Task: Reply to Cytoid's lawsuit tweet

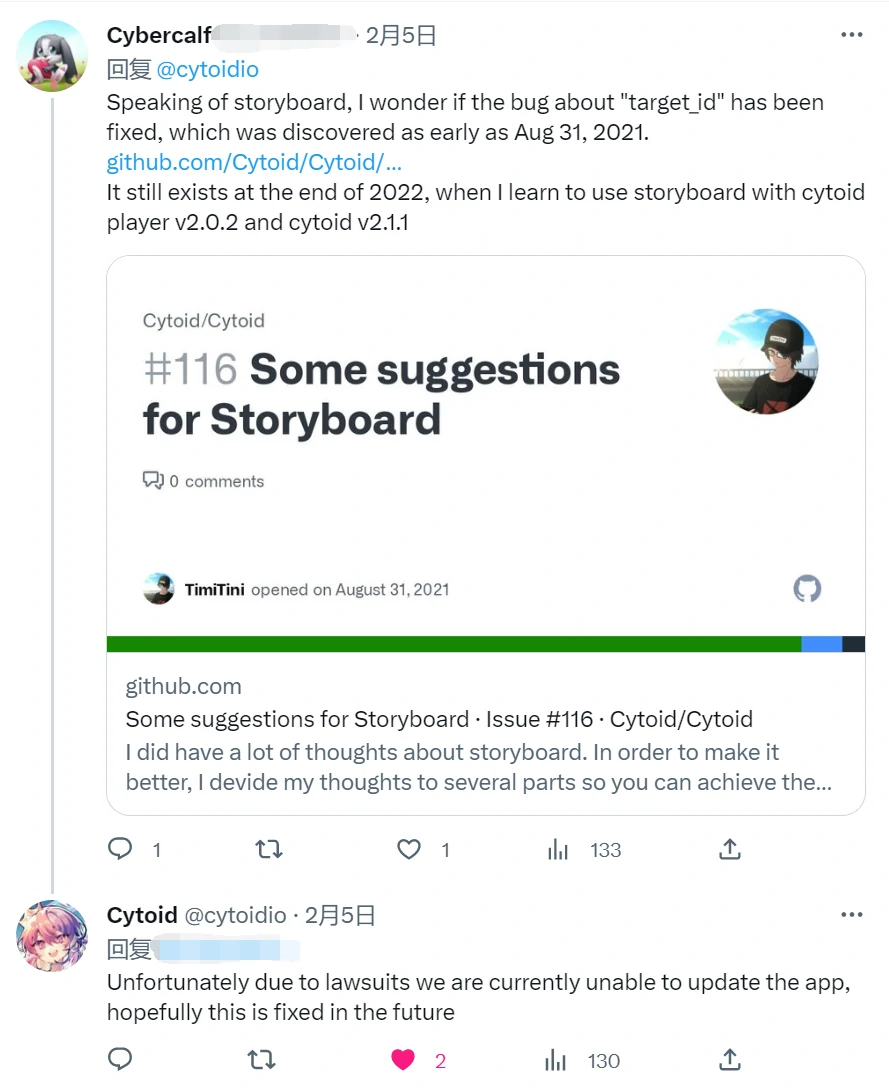Action: (x=120, y=1060)
